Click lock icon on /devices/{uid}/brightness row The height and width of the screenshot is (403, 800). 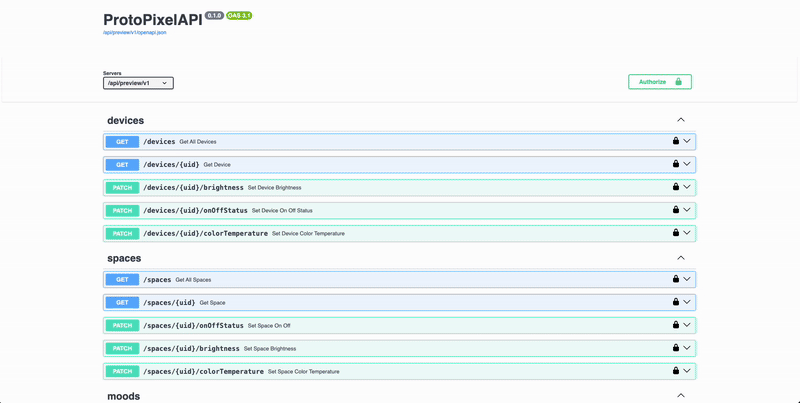click(676, 187)
